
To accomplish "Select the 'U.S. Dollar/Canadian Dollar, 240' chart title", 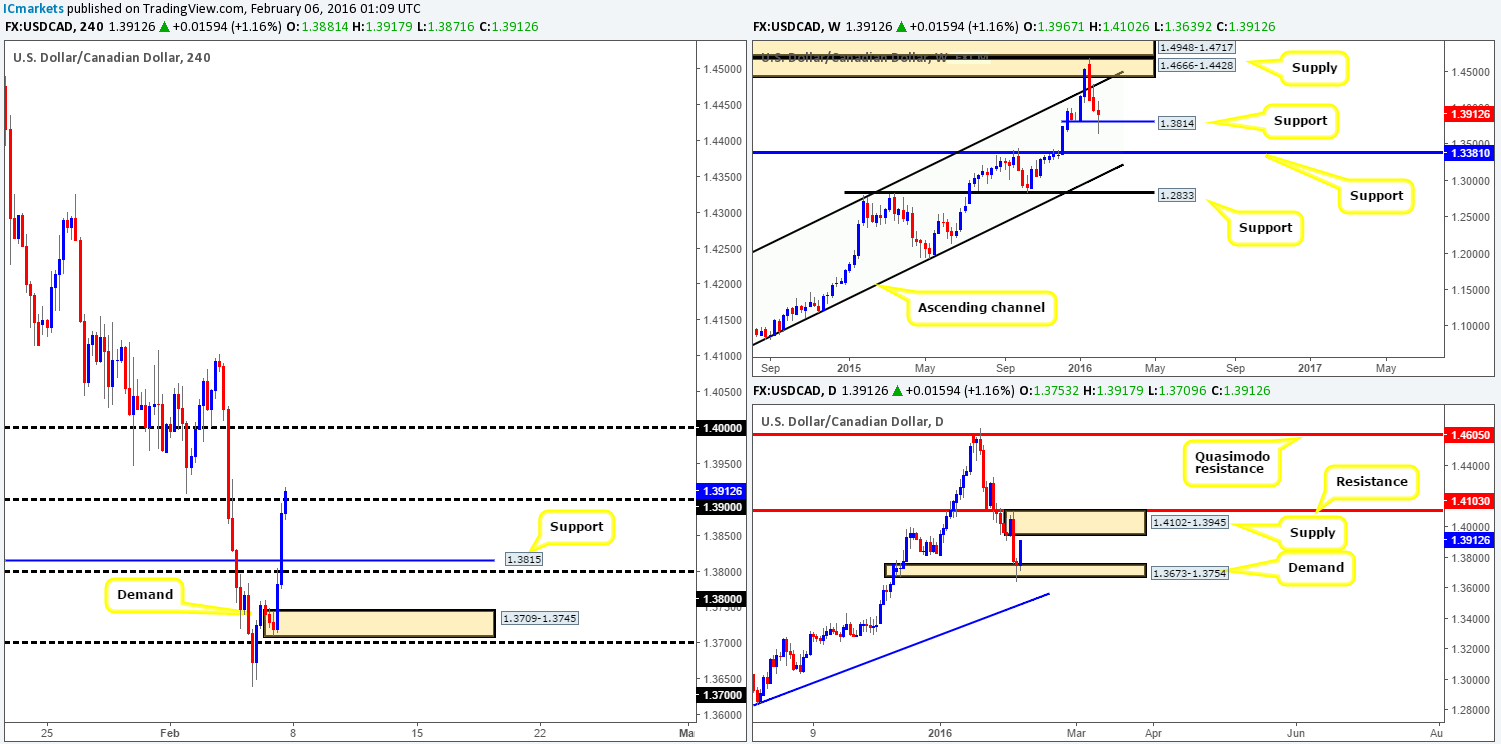I will [112, 57].
